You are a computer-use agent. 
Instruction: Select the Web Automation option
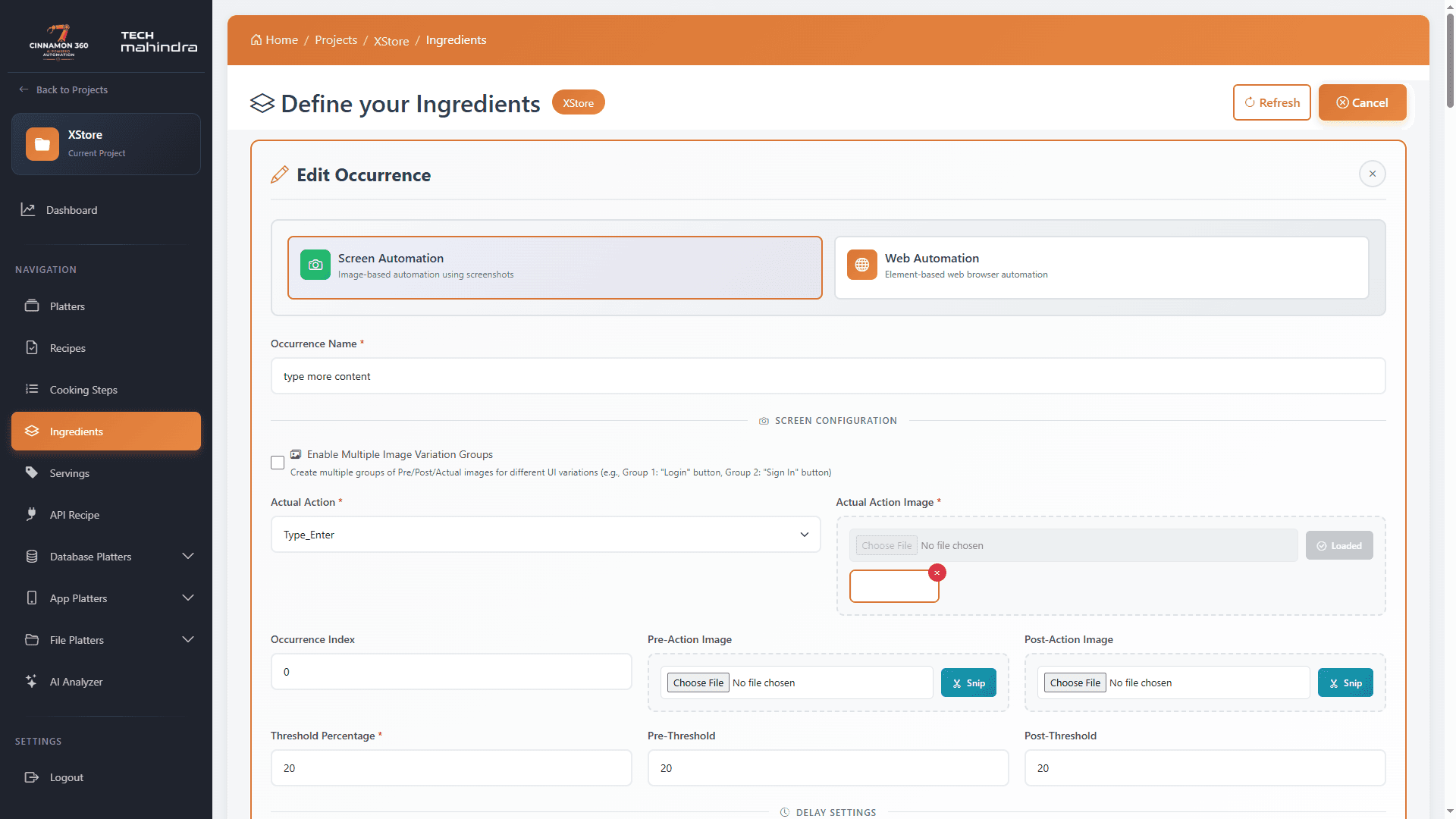pyautogui.click(x=1102, y=268)
